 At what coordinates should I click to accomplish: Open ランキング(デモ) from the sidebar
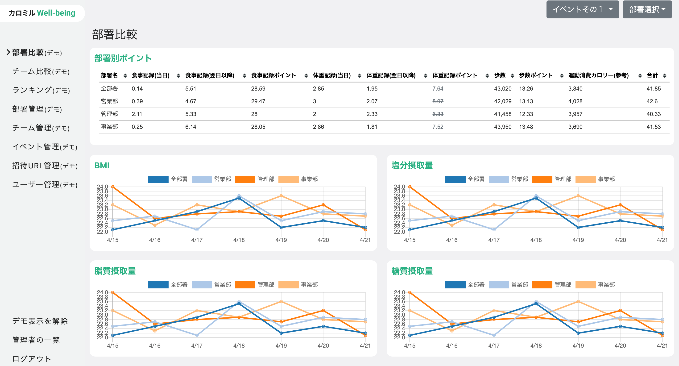tap(41, 90)
